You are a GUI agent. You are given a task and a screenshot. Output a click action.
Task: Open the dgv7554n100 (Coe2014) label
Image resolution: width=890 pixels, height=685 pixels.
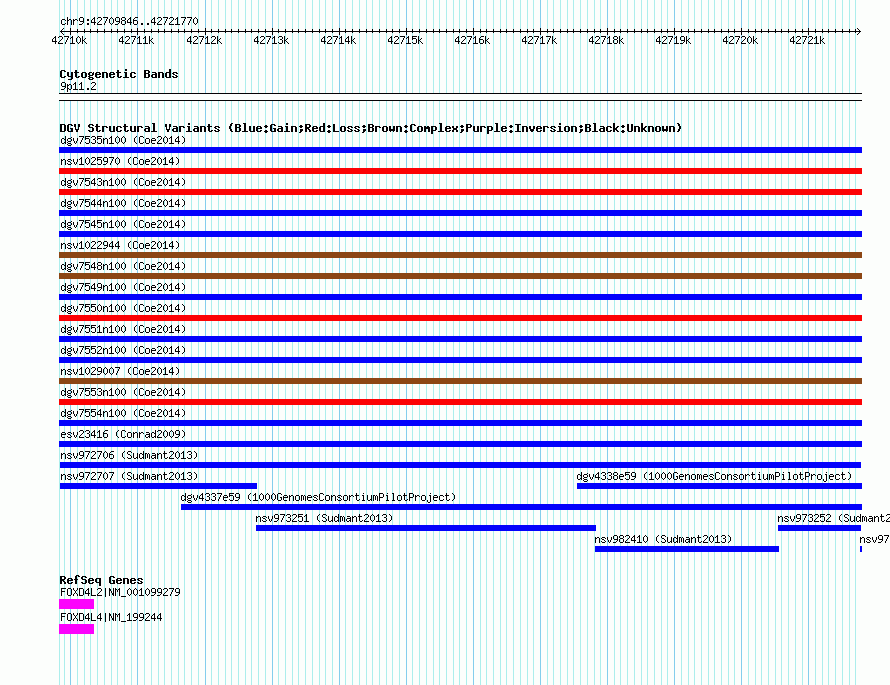[x=123, y=413]
